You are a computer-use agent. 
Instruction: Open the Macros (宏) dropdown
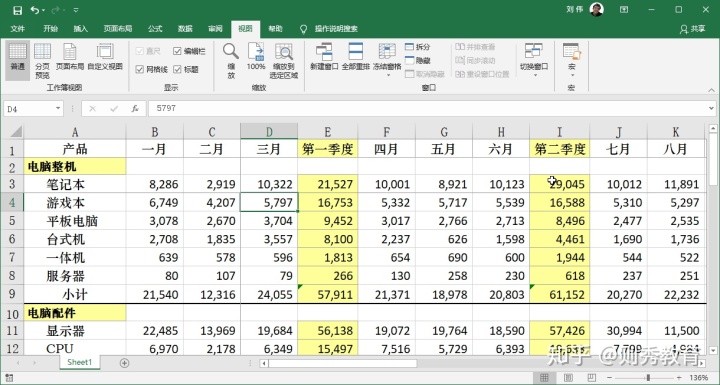click(572, 60)
